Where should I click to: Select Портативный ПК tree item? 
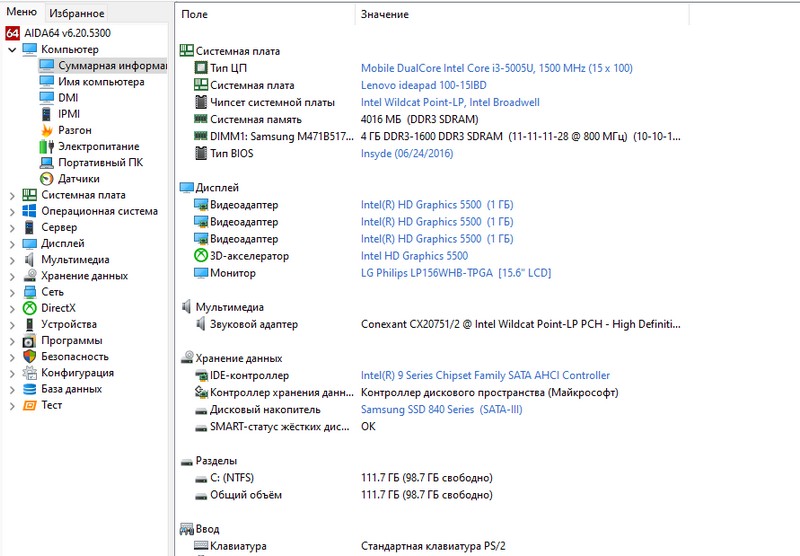pos(100,162)
